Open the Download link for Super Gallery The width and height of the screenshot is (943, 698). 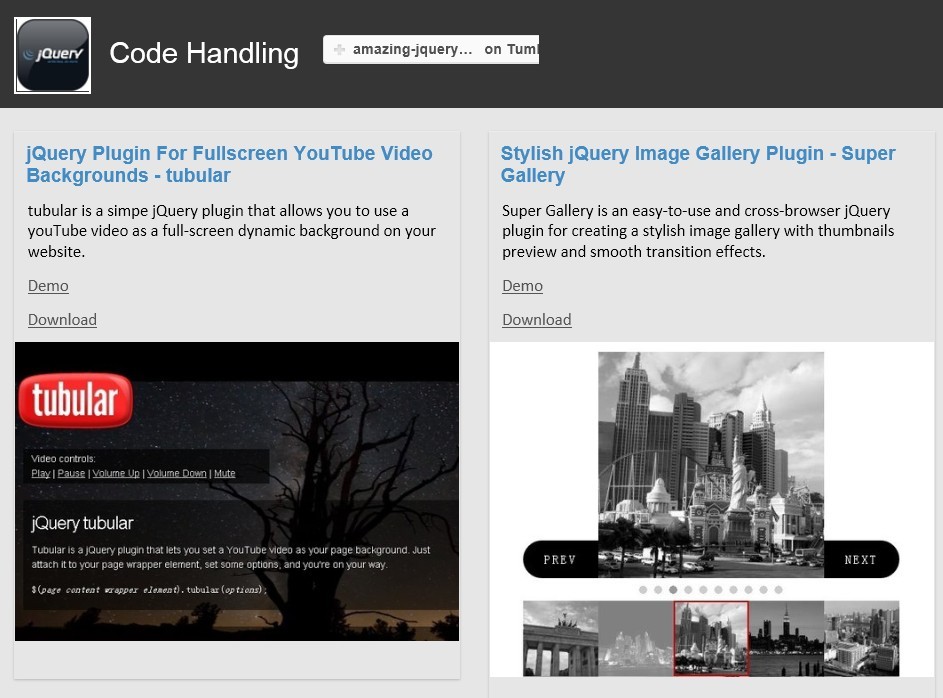pos(536,319)
